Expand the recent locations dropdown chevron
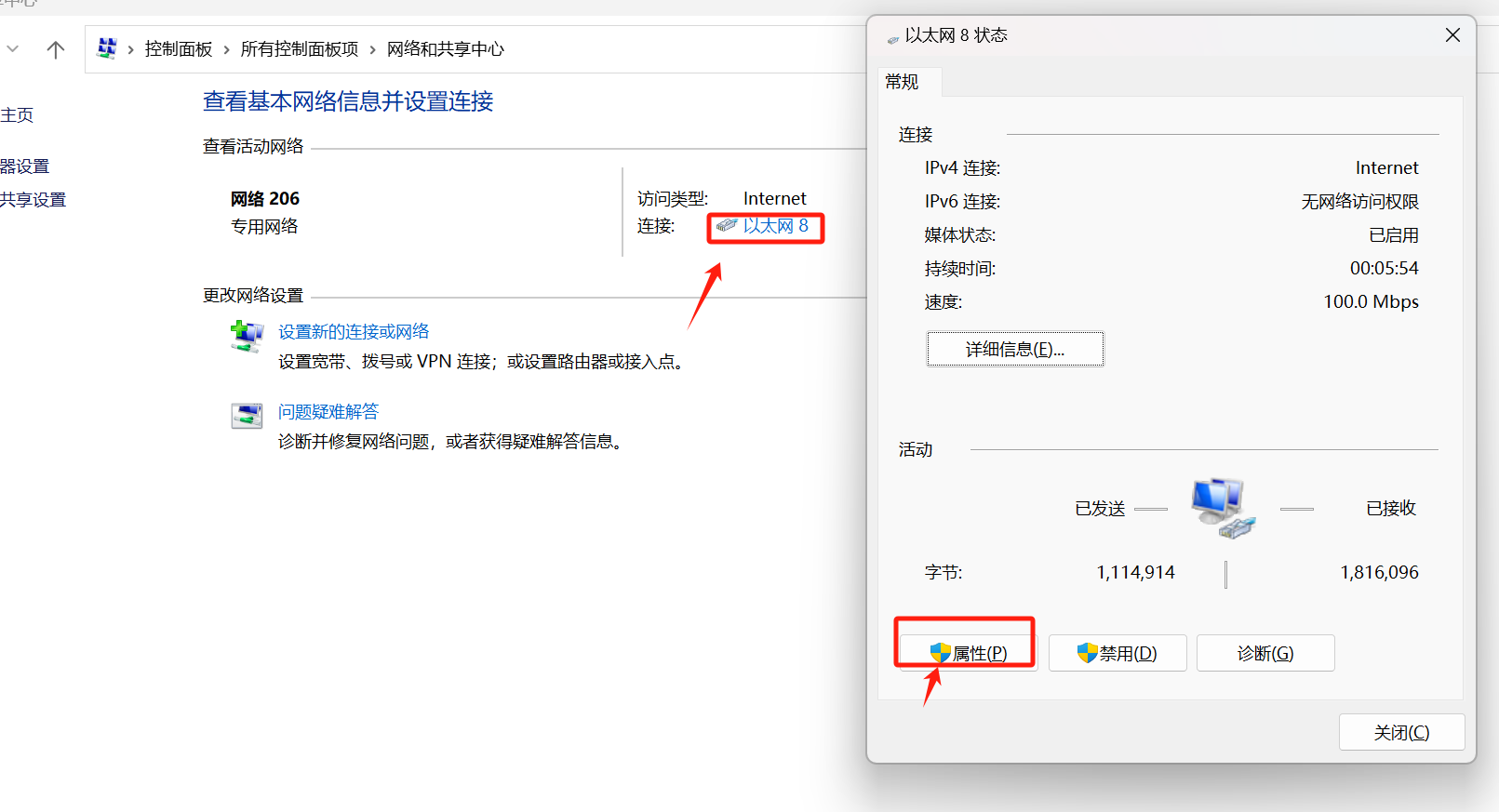1499x812 pixels. pyautogui.click(x=13, y=49)
